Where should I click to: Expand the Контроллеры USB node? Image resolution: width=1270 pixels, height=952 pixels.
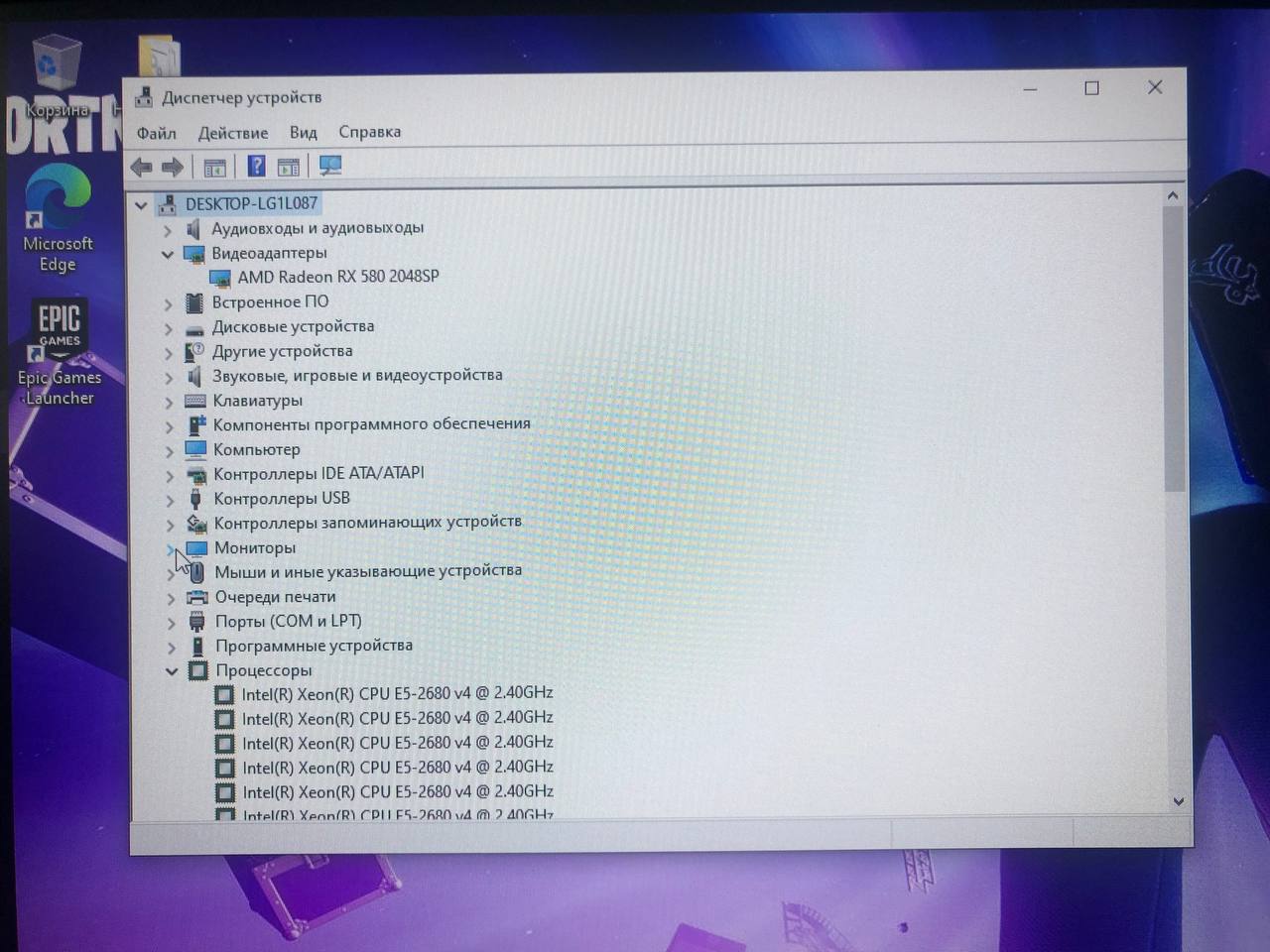click(x=170, y=500)
